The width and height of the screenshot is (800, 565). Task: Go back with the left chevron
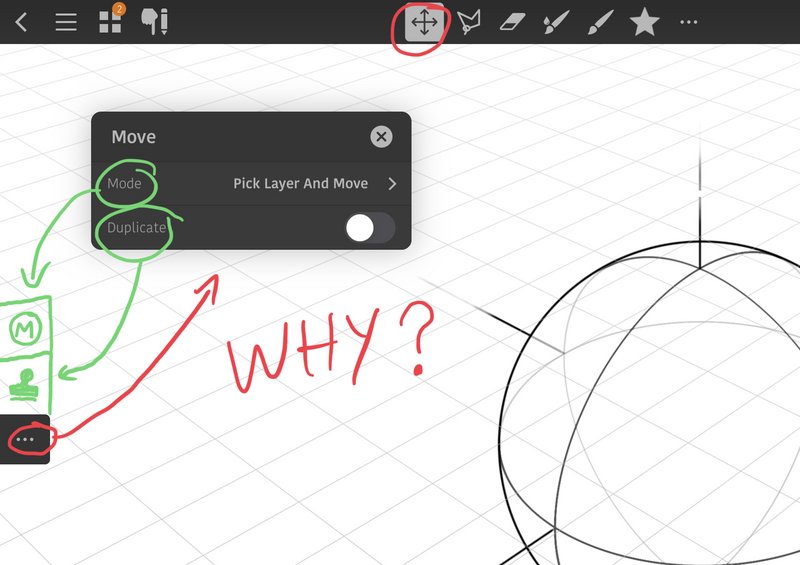(x=21, y=22)
